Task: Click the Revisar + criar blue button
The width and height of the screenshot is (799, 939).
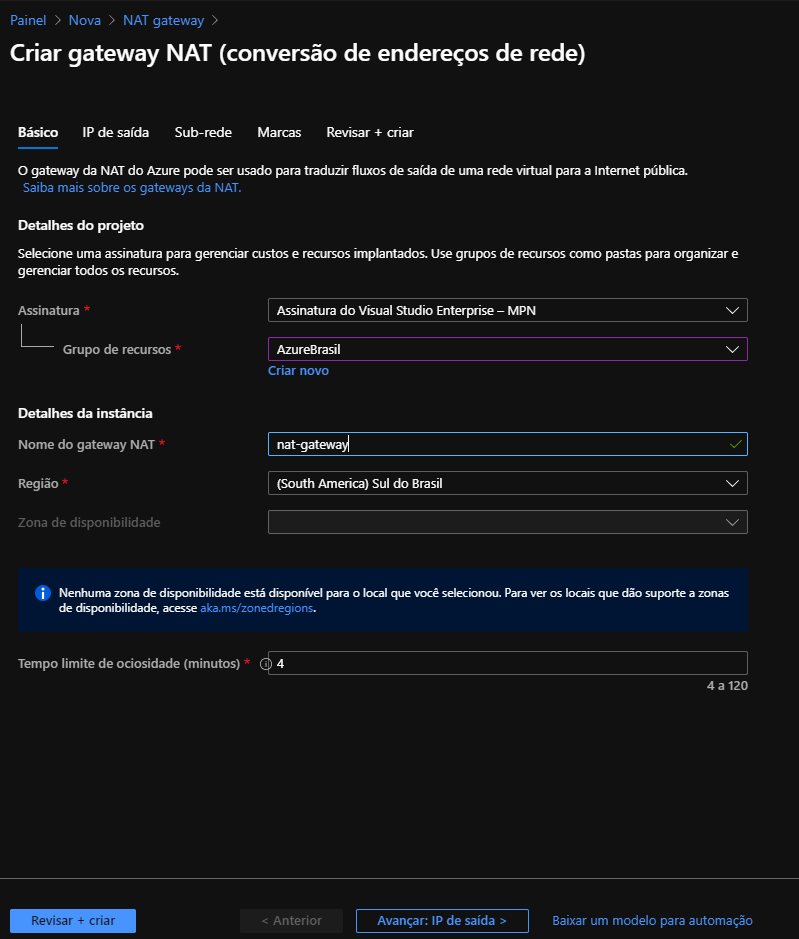Action: click(73, 920)
